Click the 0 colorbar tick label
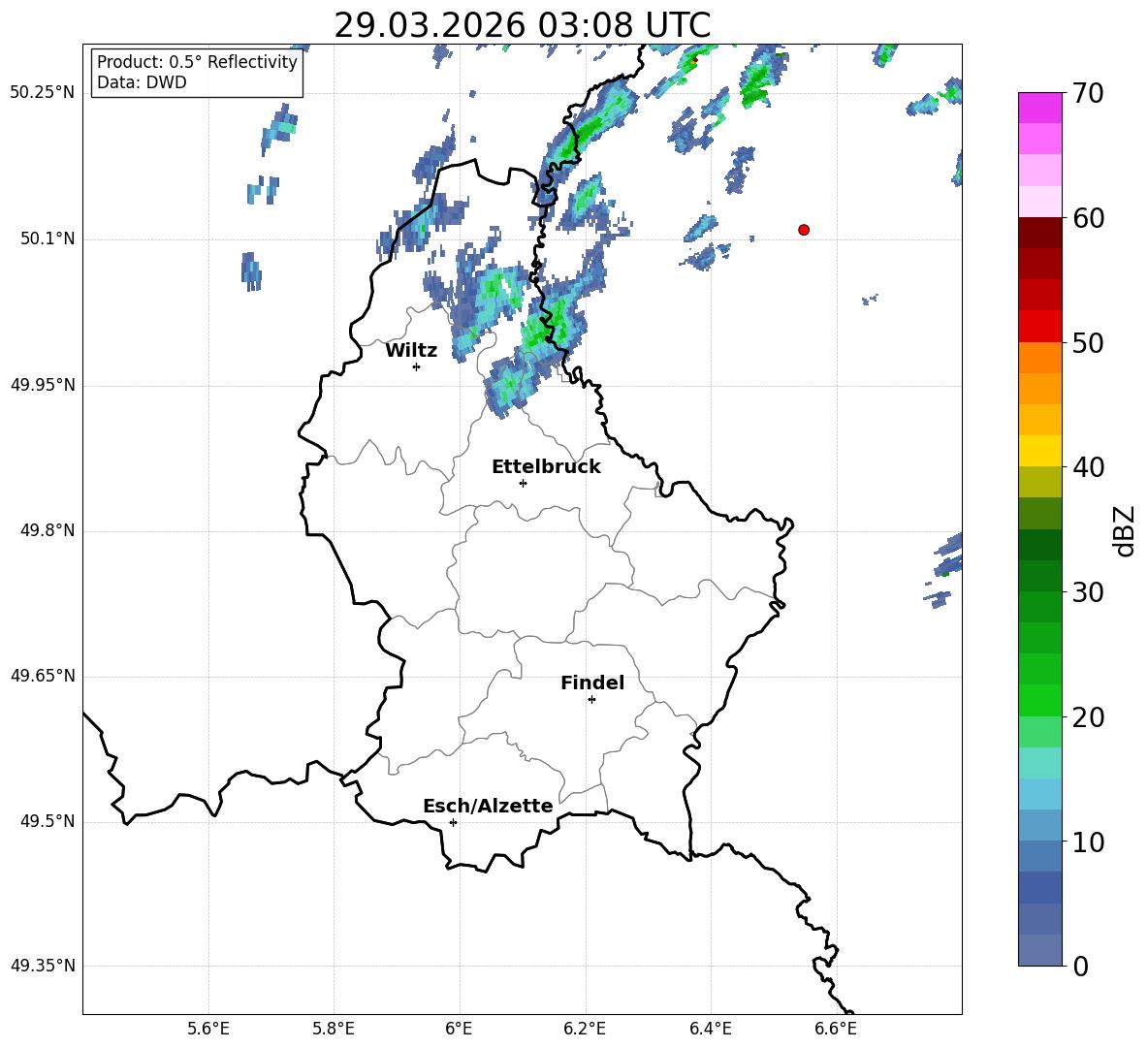 click(x=1081, y=966)
